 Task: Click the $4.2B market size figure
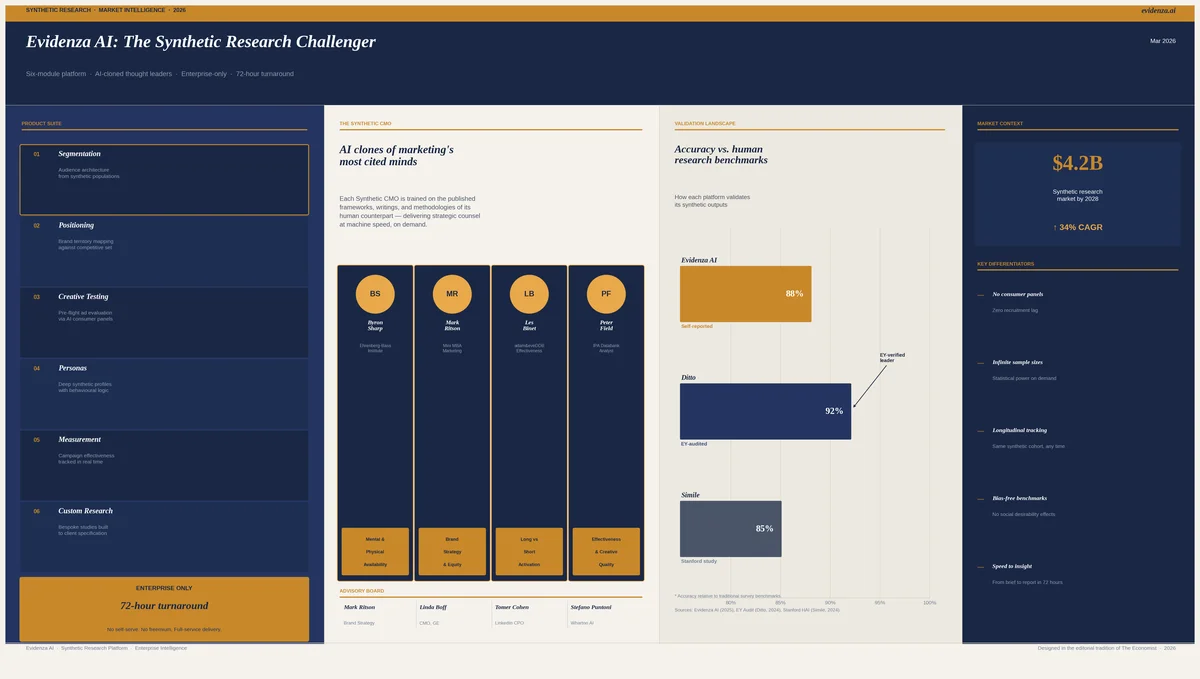click(x=1077, y=163)
